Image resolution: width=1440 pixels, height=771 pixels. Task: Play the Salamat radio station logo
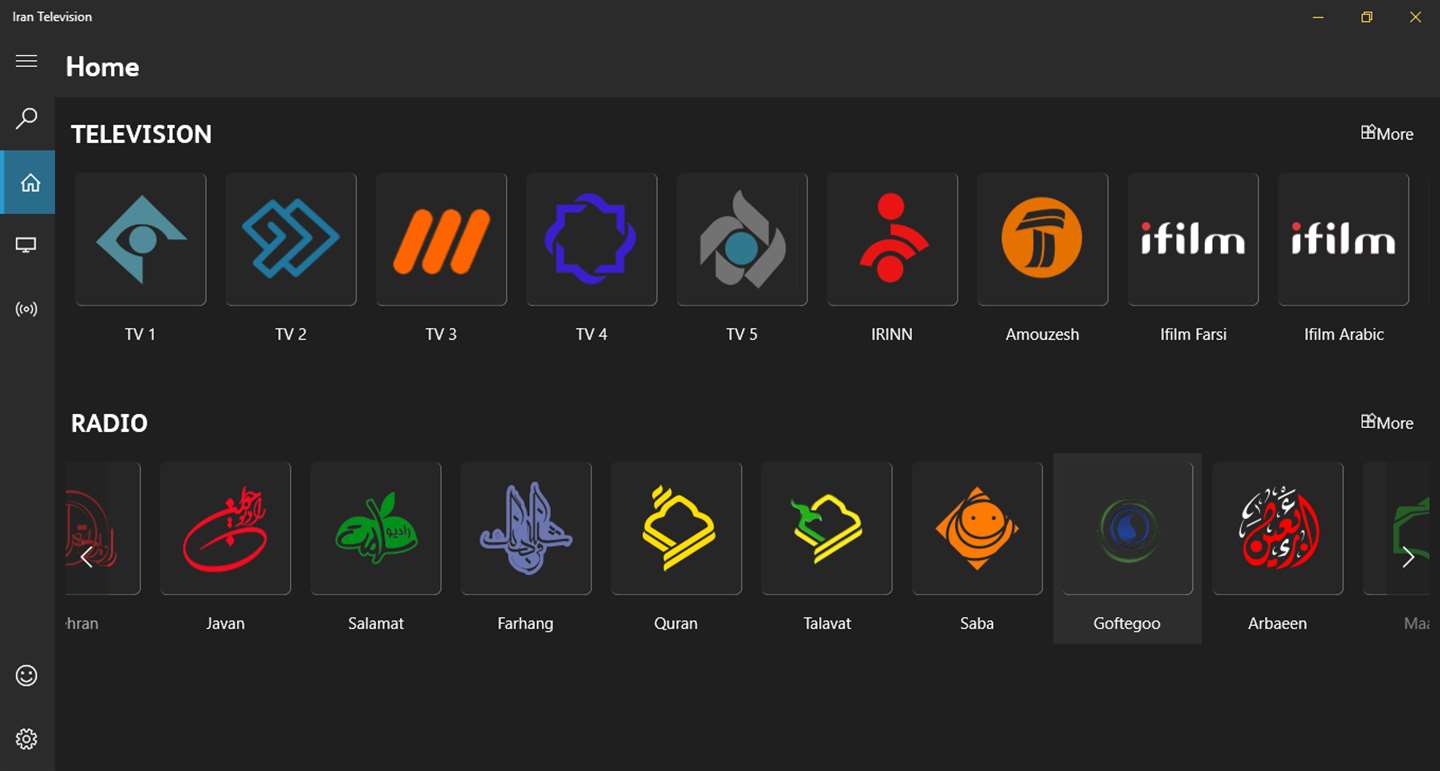[x=376, y=528]
